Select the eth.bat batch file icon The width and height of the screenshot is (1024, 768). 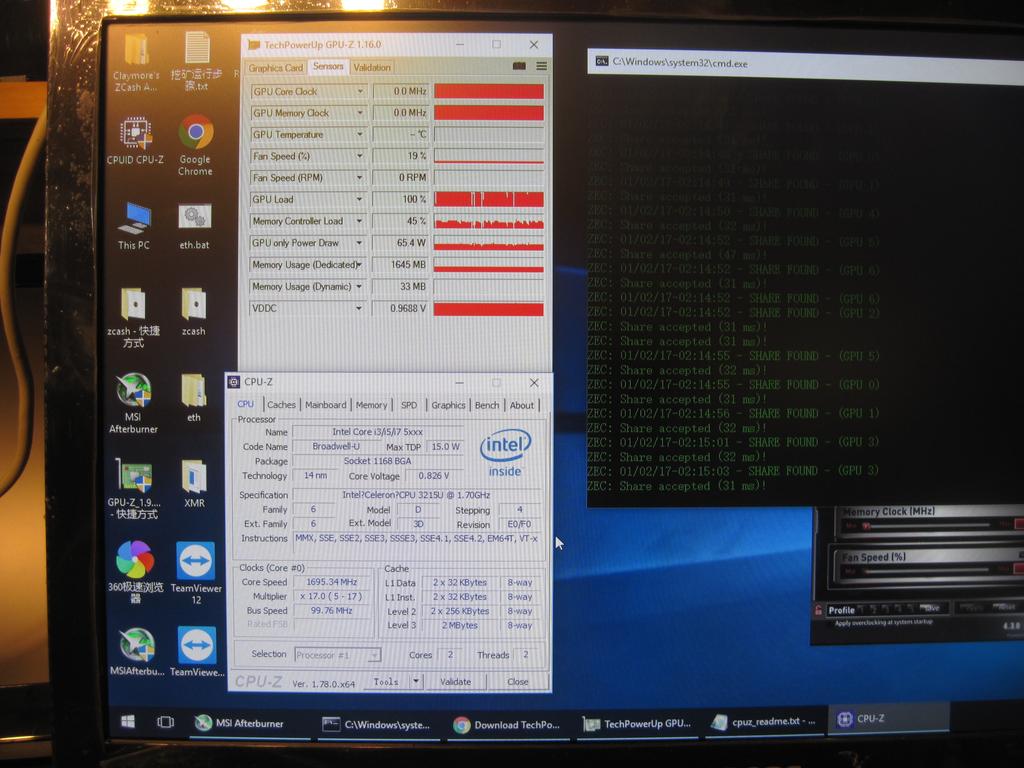pos(195,226)
